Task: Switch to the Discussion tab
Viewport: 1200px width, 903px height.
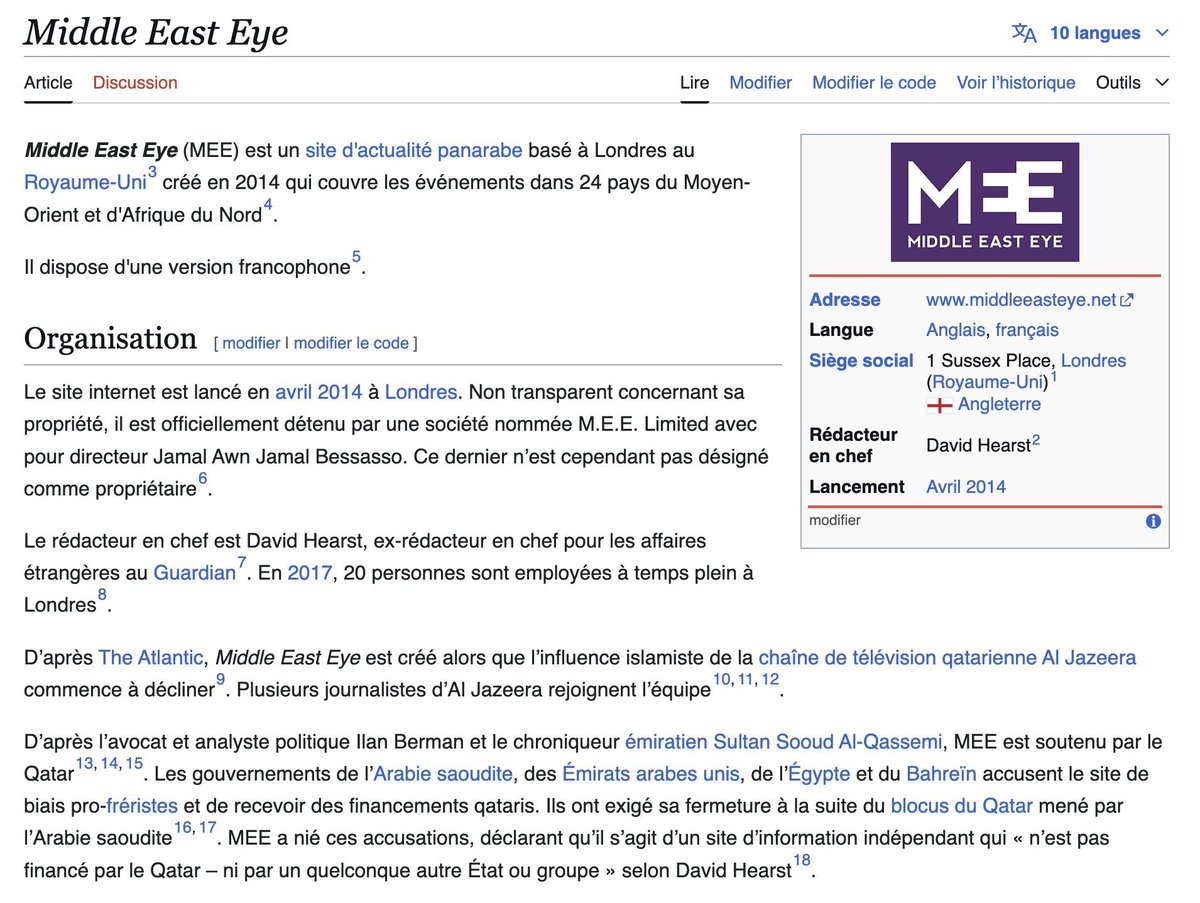Action: tap(135, 83)
